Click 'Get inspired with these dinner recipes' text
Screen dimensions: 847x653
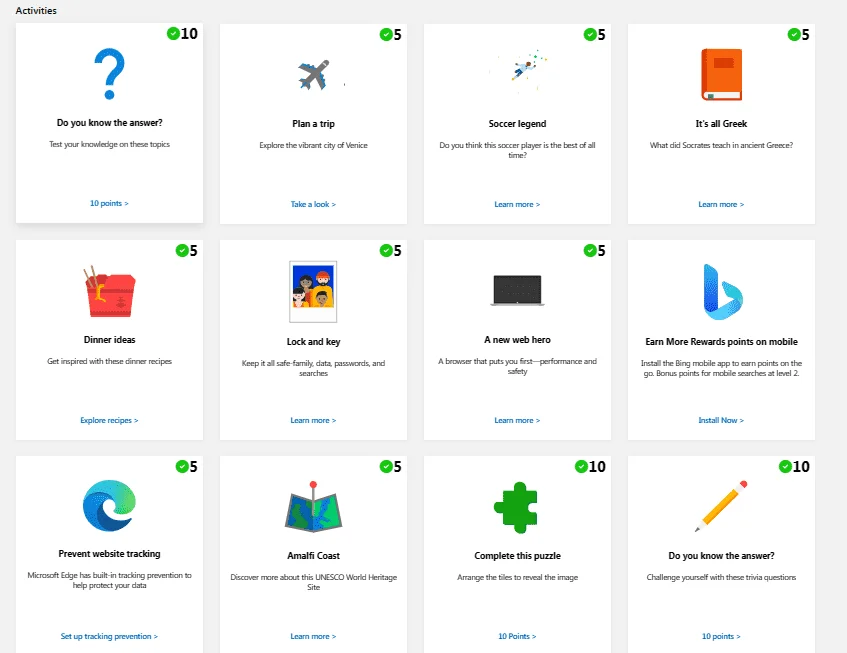coord(109,361)
